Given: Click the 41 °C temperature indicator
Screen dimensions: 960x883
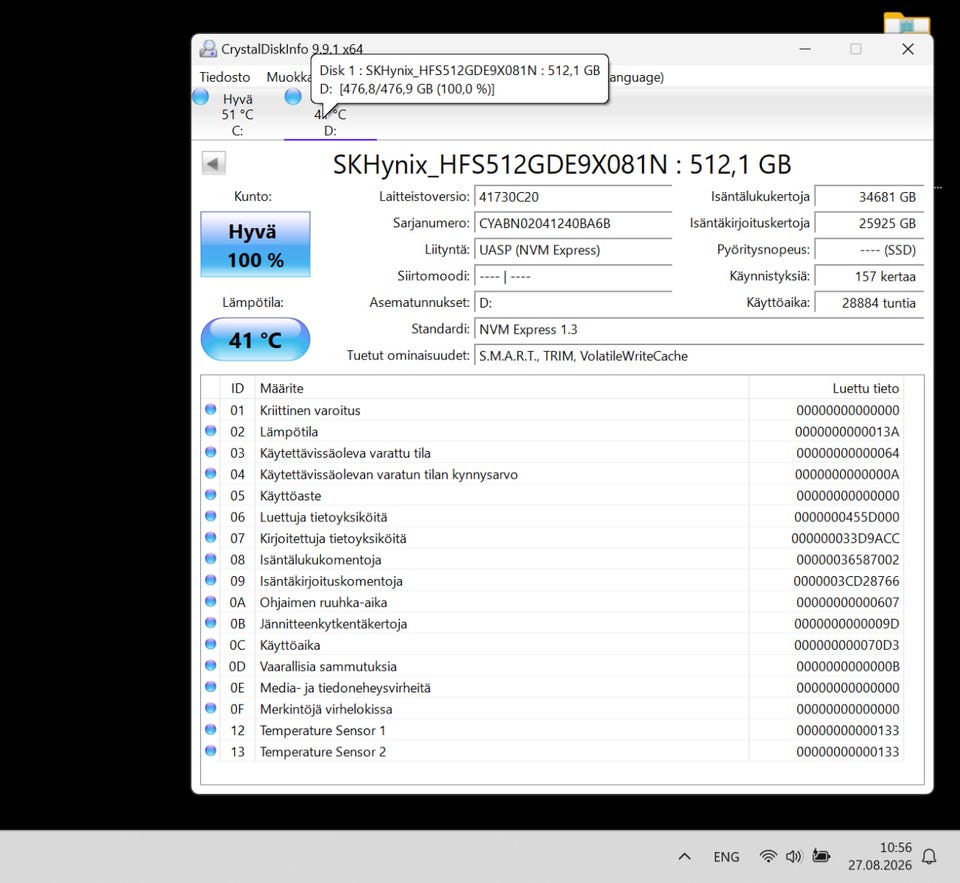Looking at the screenshot, I should point(255,340).
